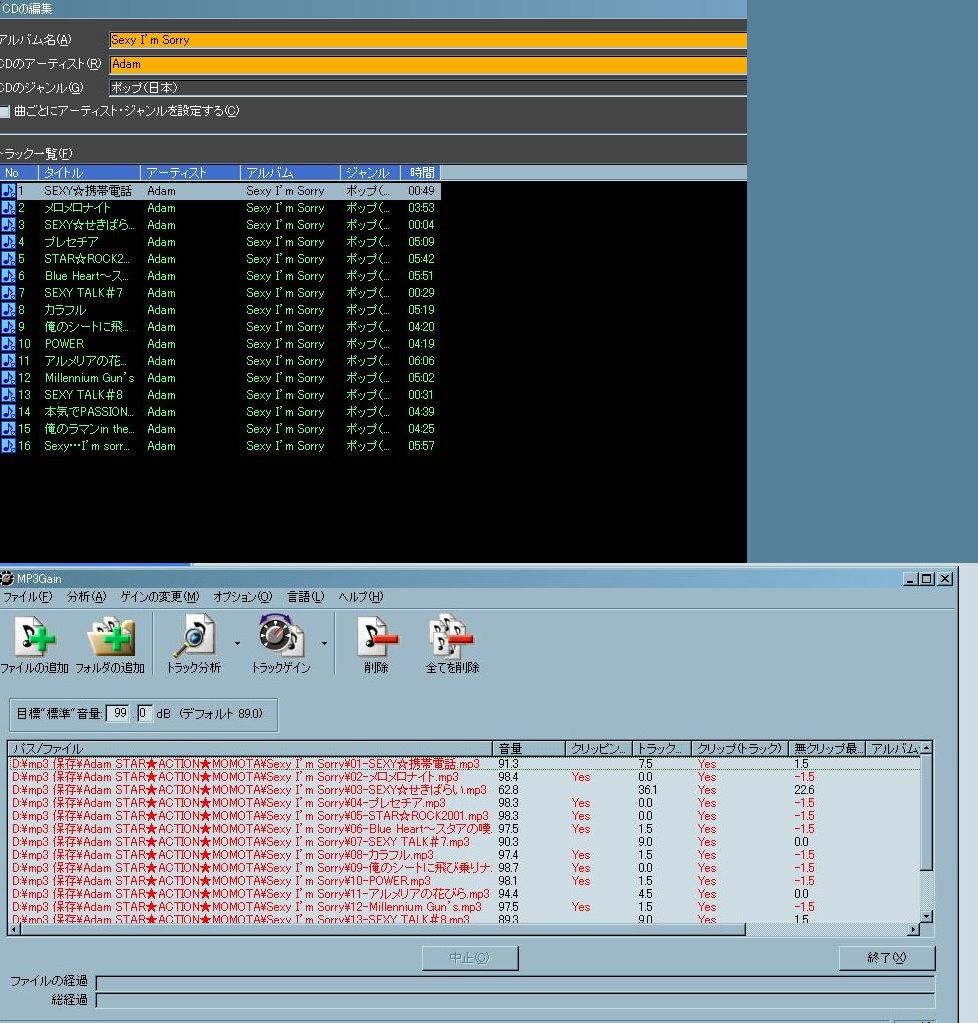The image size is (978, 1023).
Task: Select the 10-POWER.mp3 file row
Action: click(x=465, y=881)
